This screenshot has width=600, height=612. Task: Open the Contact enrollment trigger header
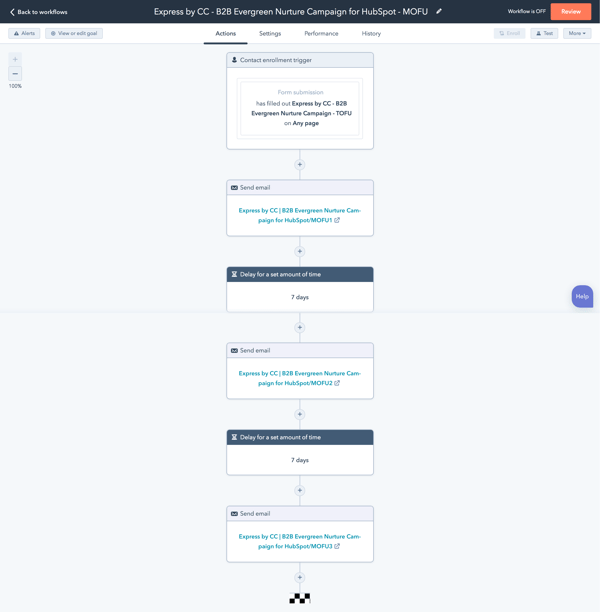coord(300,60)
